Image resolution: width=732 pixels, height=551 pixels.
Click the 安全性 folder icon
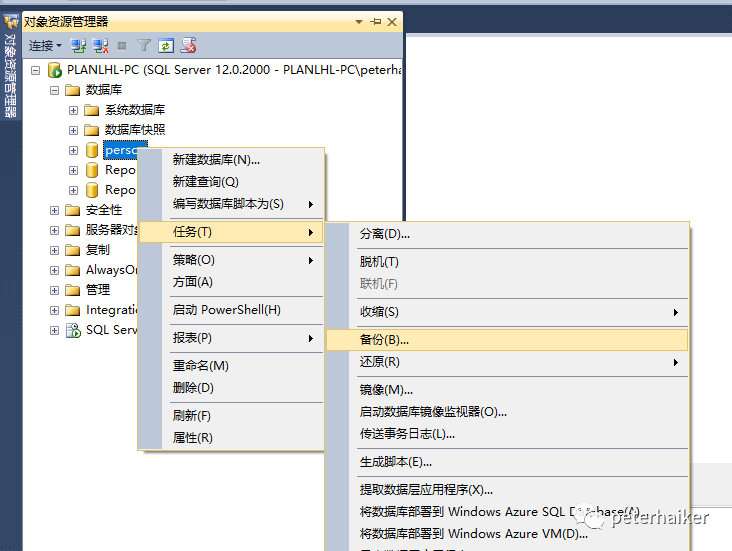pos(72,210)
